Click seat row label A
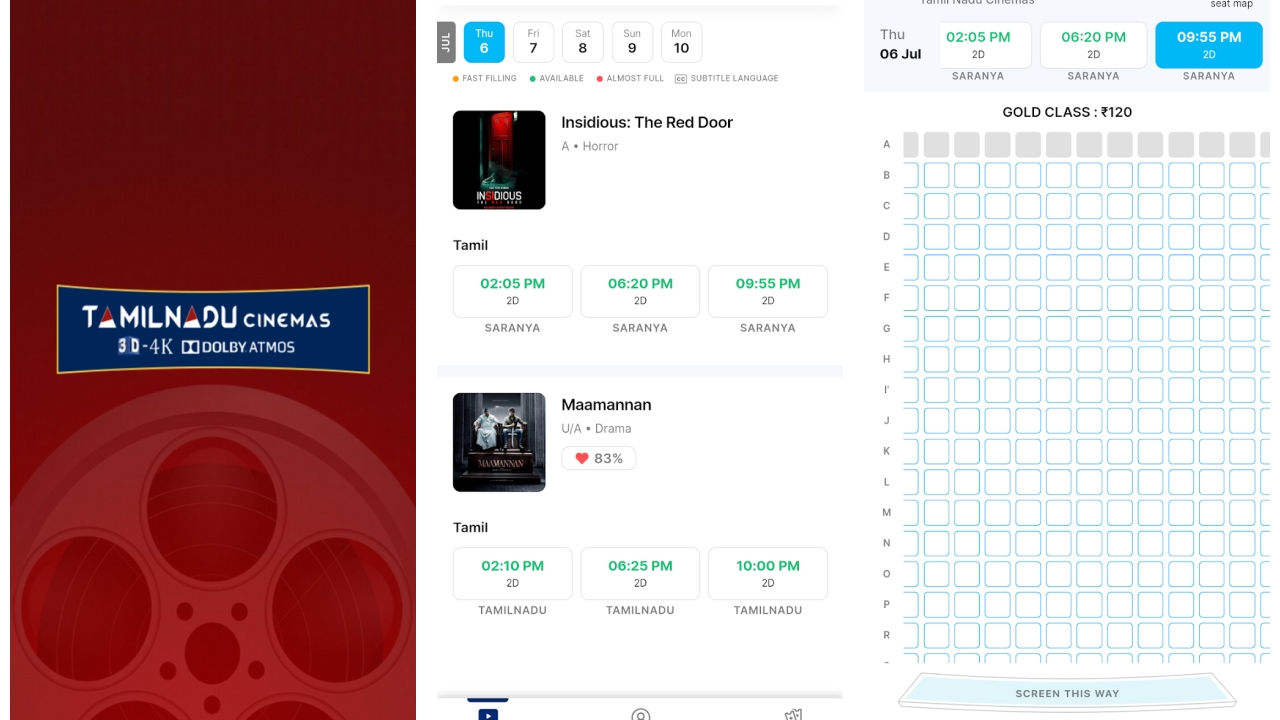 pyautogui.click(x=886, y=144)
